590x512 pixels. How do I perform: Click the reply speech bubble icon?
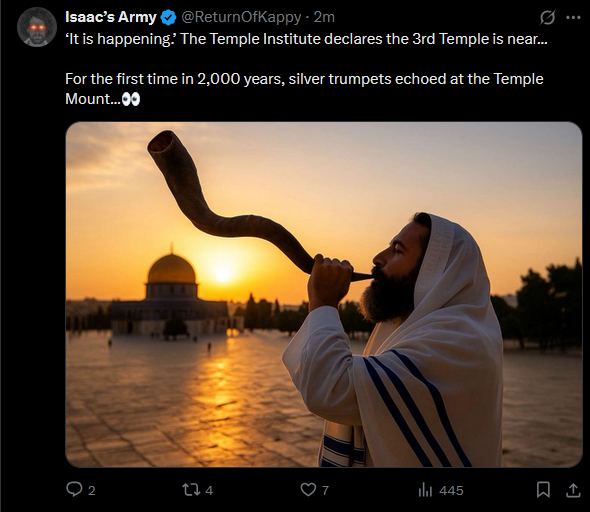pyautogui.click(x=74, y=489)
